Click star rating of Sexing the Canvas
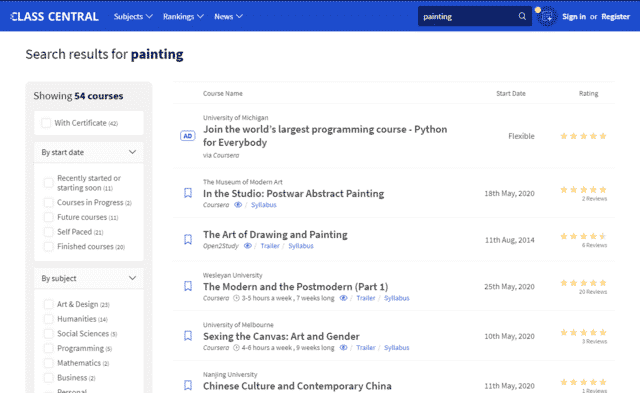 [x=583, y=333]
